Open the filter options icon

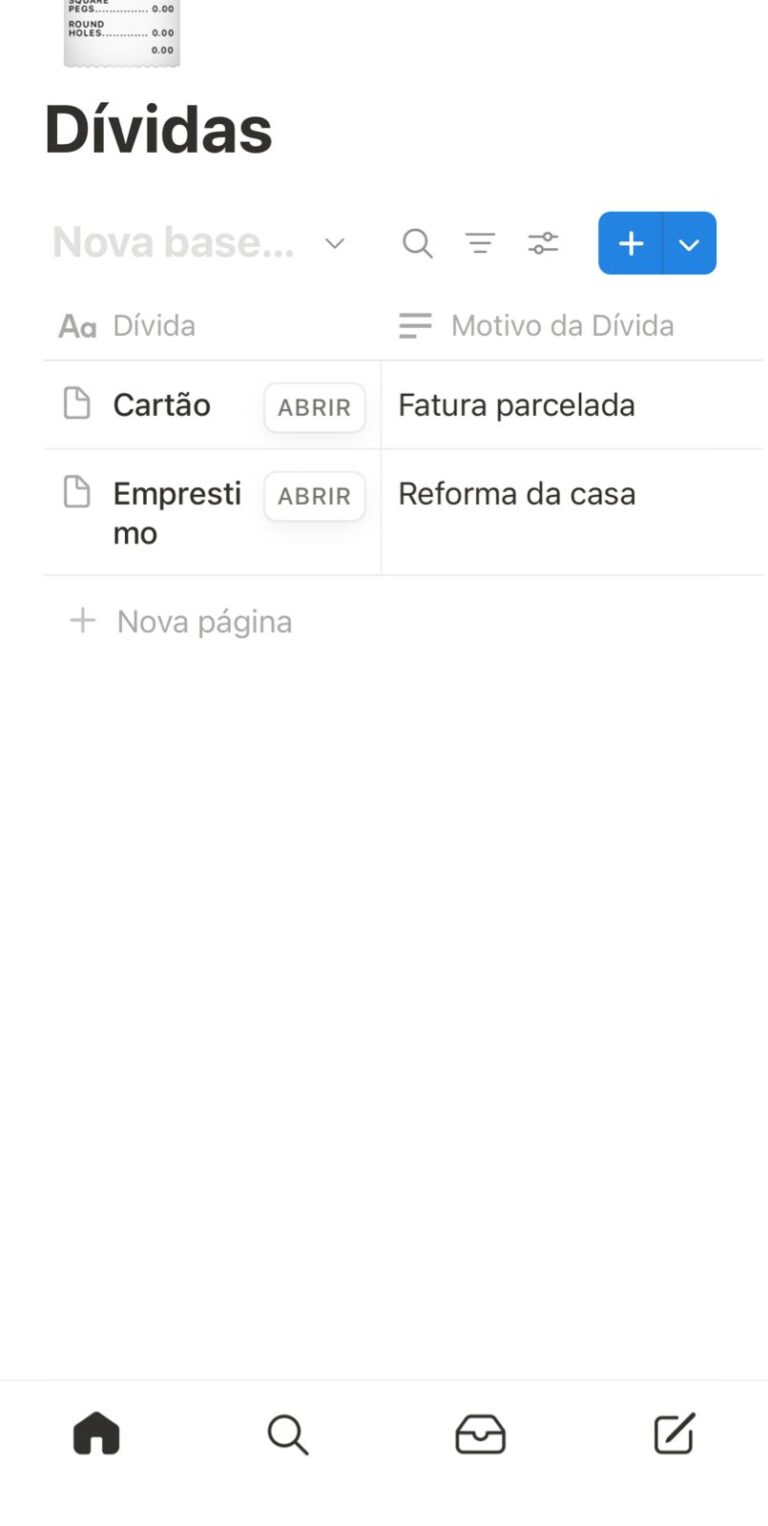tap(480, 243)
